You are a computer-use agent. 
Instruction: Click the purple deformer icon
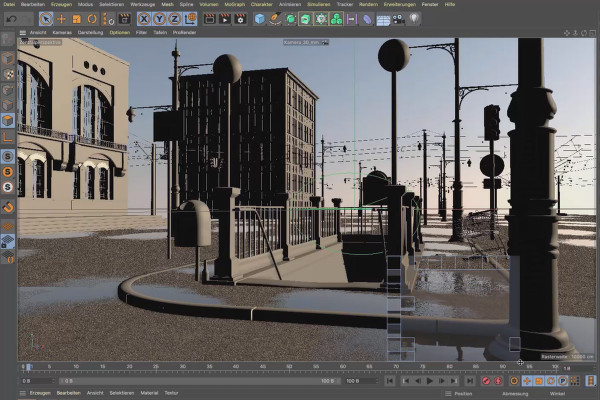[367, 19]
